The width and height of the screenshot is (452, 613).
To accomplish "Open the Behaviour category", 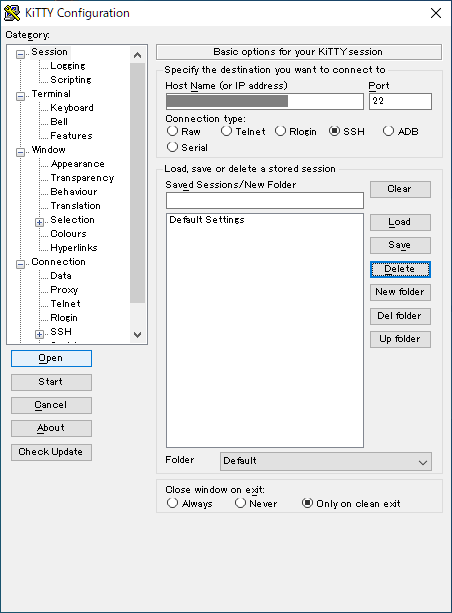I will pos(74,192).
